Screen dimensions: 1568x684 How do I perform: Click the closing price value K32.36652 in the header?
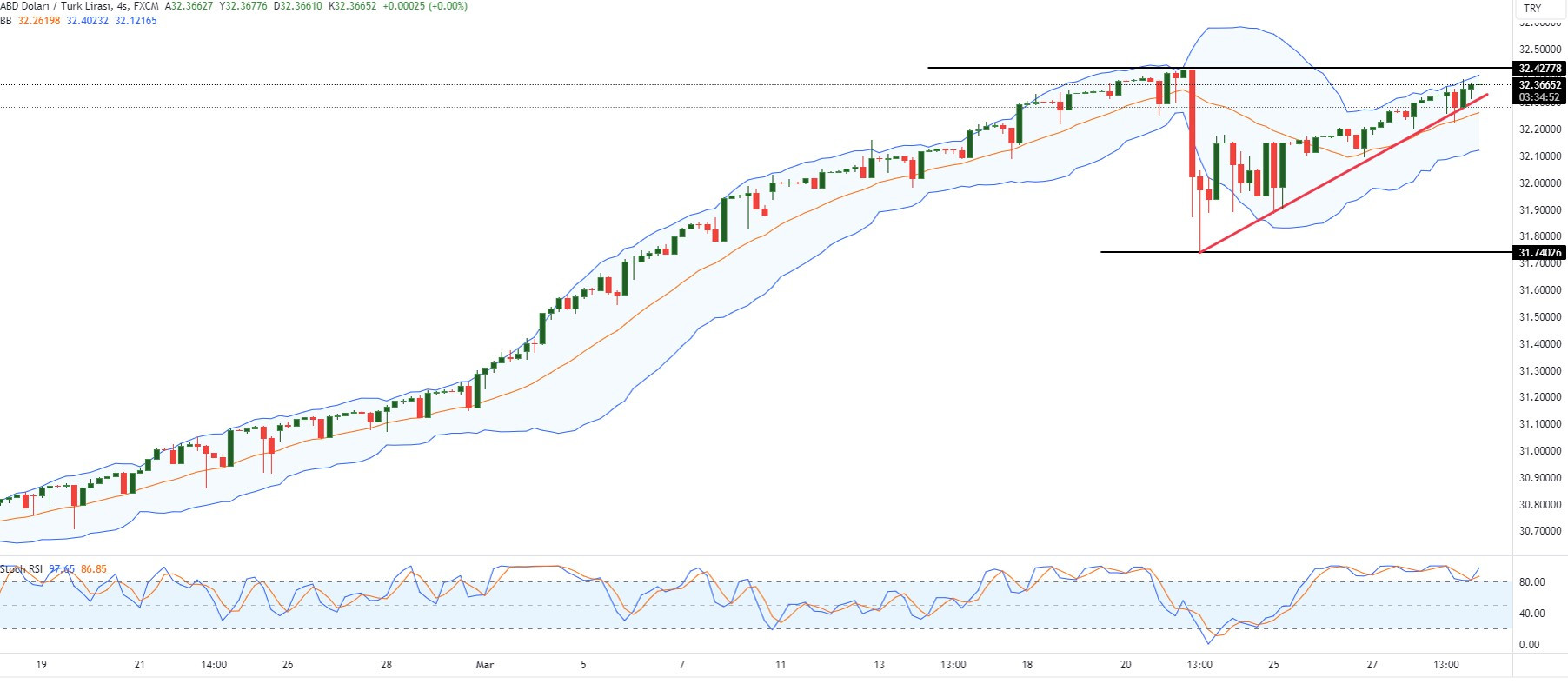click(x=353, y=6)
